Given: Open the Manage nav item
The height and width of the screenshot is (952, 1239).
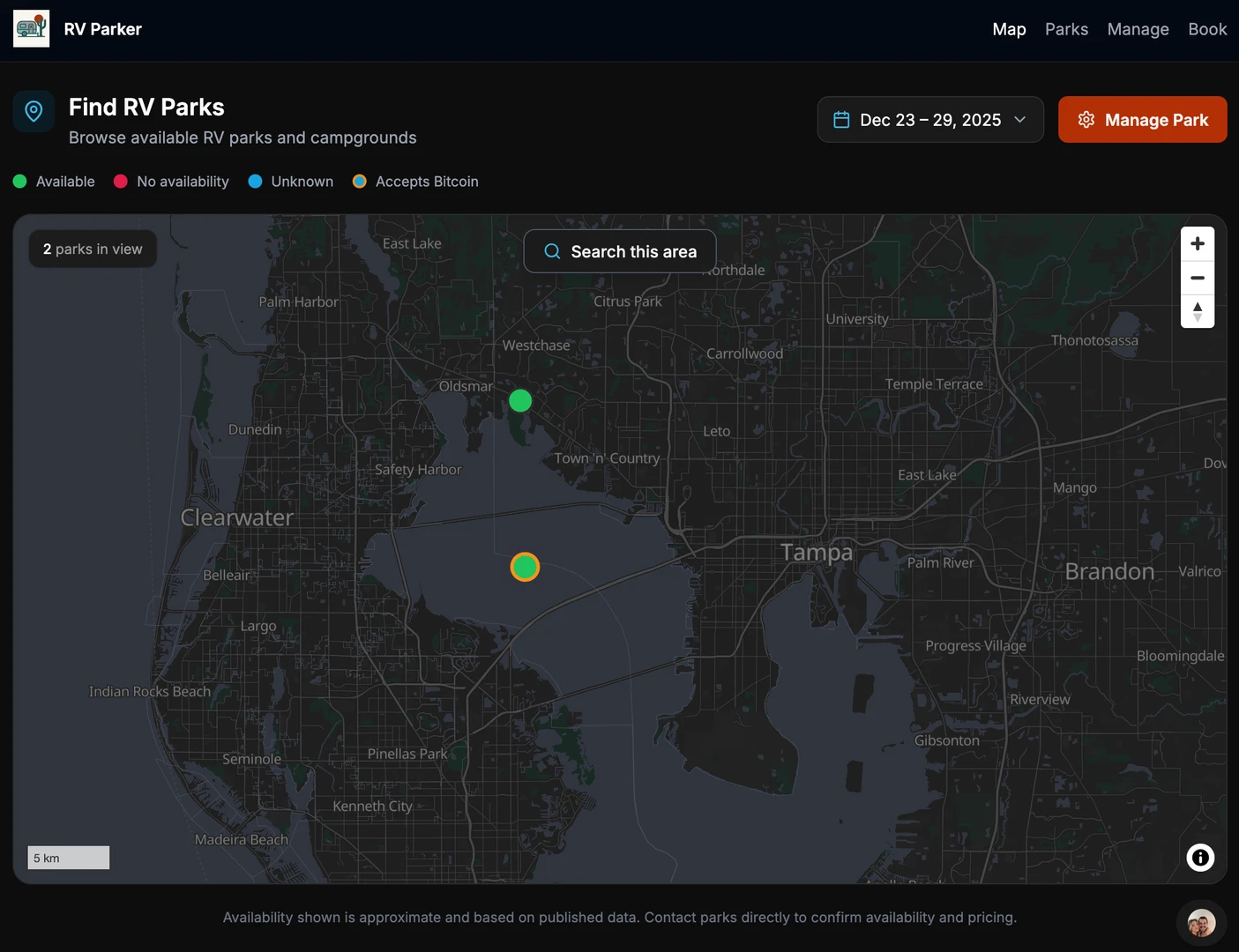Looking at the screenshot, I should click(1138, 29).
